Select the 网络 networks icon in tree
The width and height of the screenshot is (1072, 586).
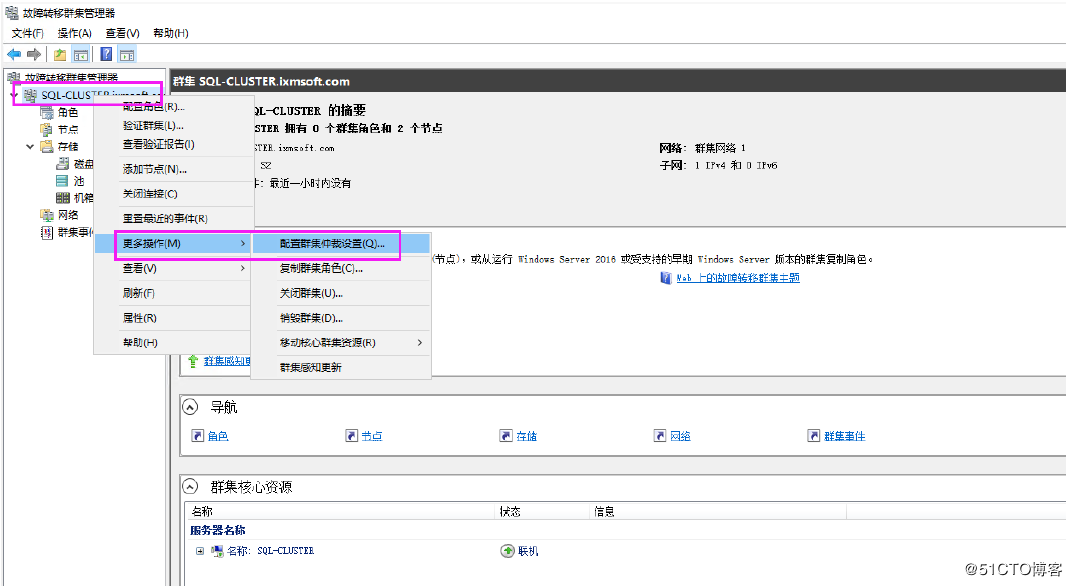[x=47, y=213]
